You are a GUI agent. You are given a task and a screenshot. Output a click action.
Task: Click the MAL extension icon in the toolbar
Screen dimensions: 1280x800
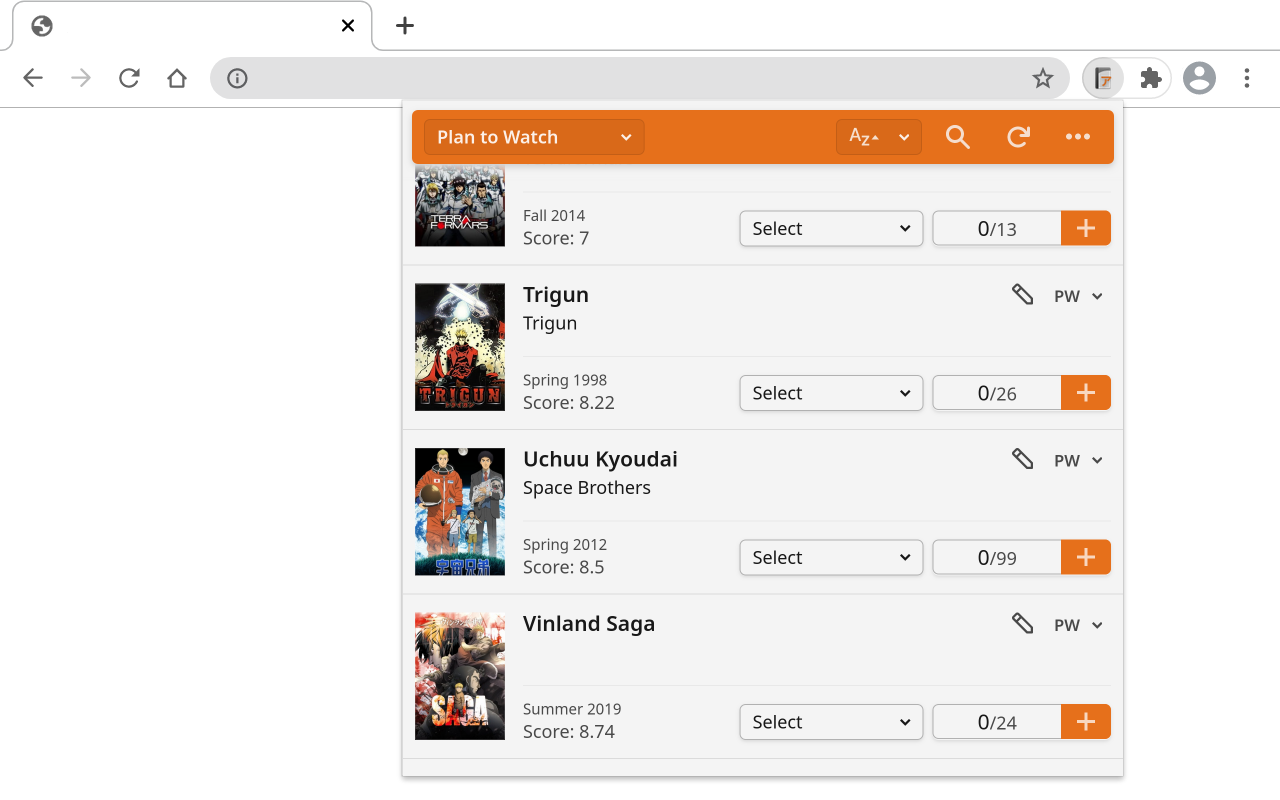1102,77
